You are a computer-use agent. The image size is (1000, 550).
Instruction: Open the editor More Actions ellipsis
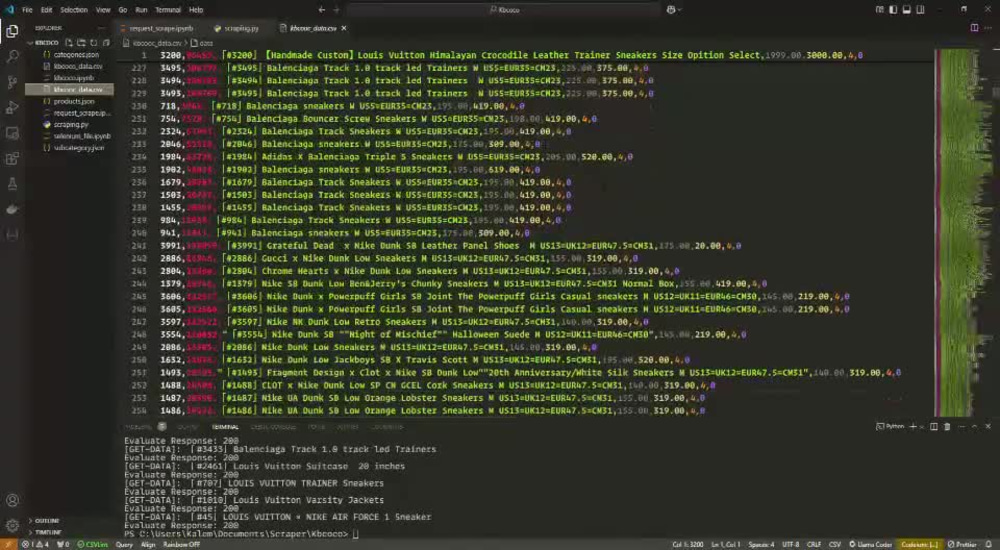point(988,28)
